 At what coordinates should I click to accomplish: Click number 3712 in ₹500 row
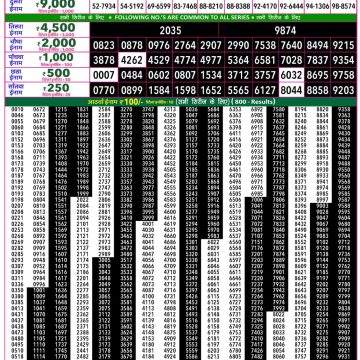(x=238, y=75)
